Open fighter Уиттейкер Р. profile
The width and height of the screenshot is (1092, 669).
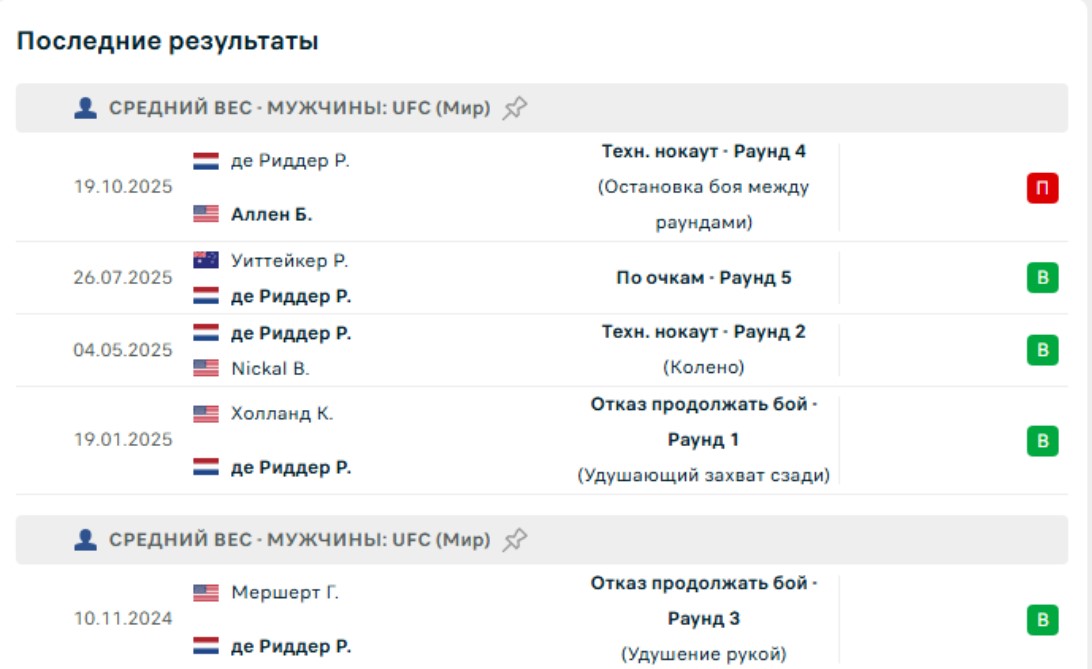click(289, 260)
